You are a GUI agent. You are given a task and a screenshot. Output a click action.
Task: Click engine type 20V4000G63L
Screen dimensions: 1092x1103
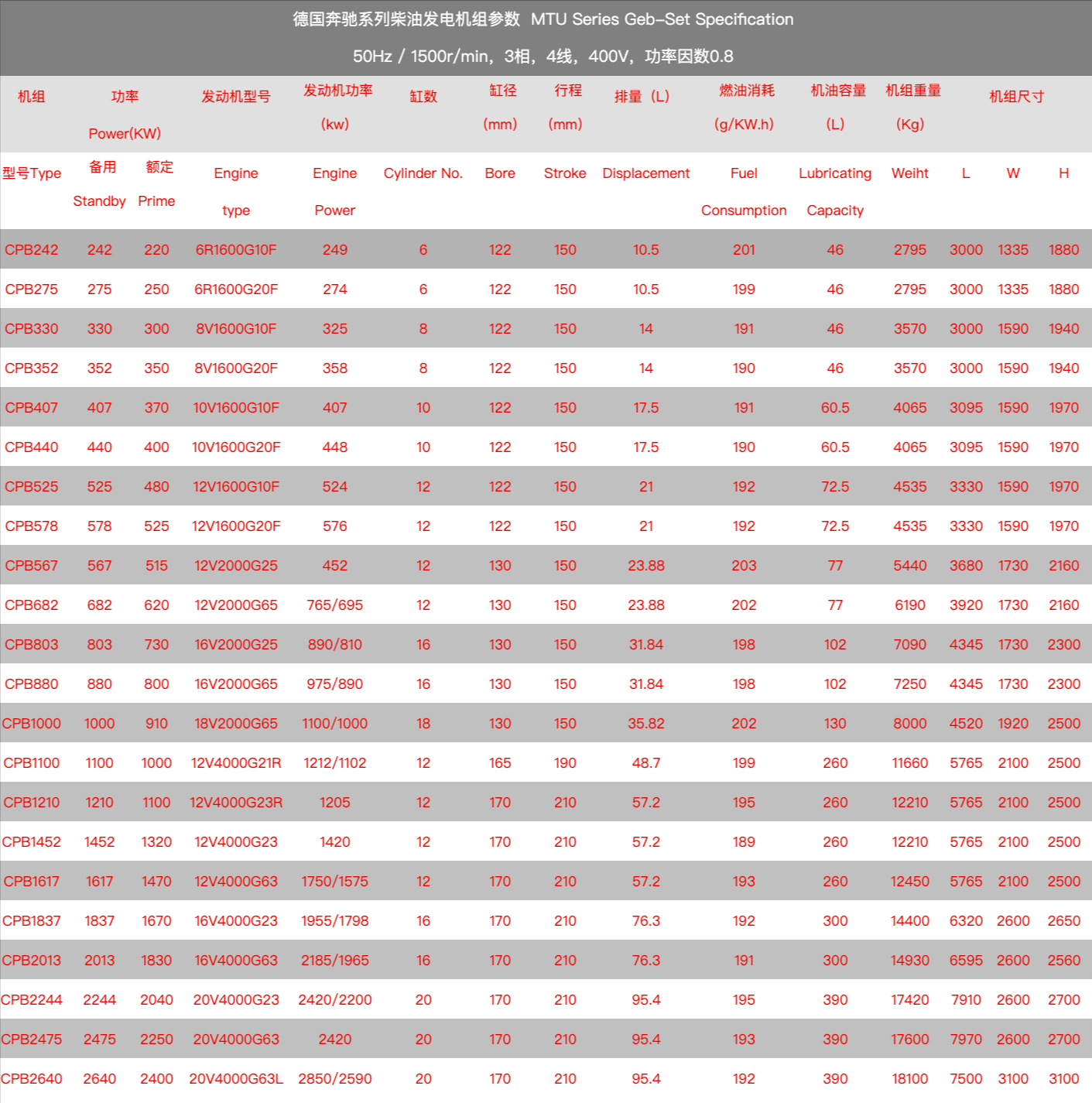pyautogui.click(x=236, y=1079)
